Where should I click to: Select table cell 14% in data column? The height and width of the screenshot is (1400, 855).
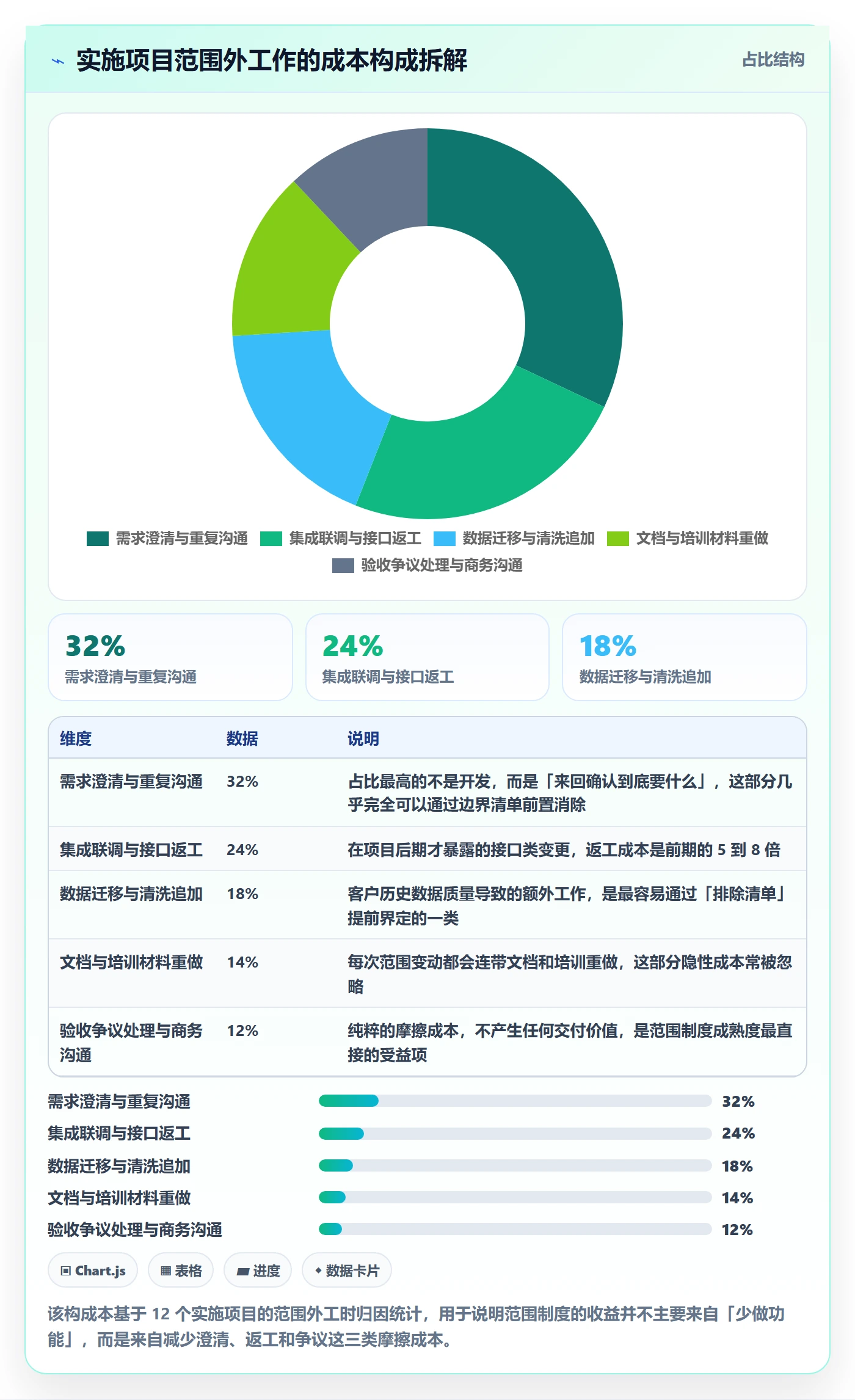[x=242, y=962]
